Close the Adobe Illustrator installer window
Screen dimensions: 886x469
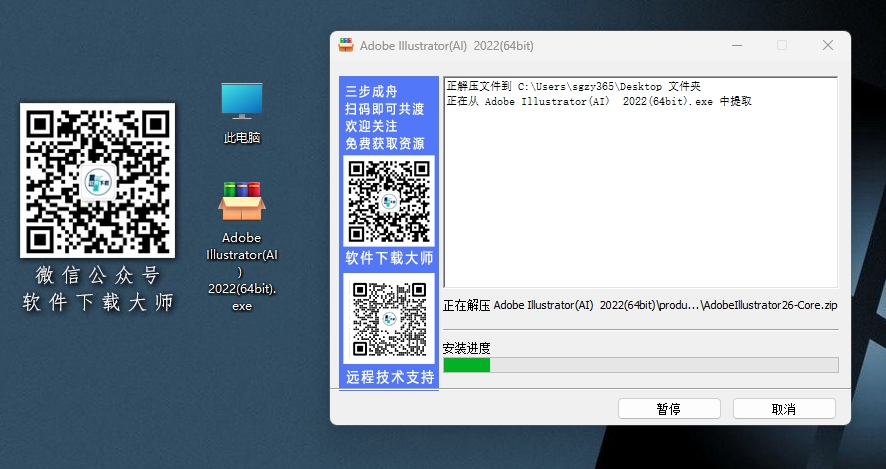coord(828,45)
